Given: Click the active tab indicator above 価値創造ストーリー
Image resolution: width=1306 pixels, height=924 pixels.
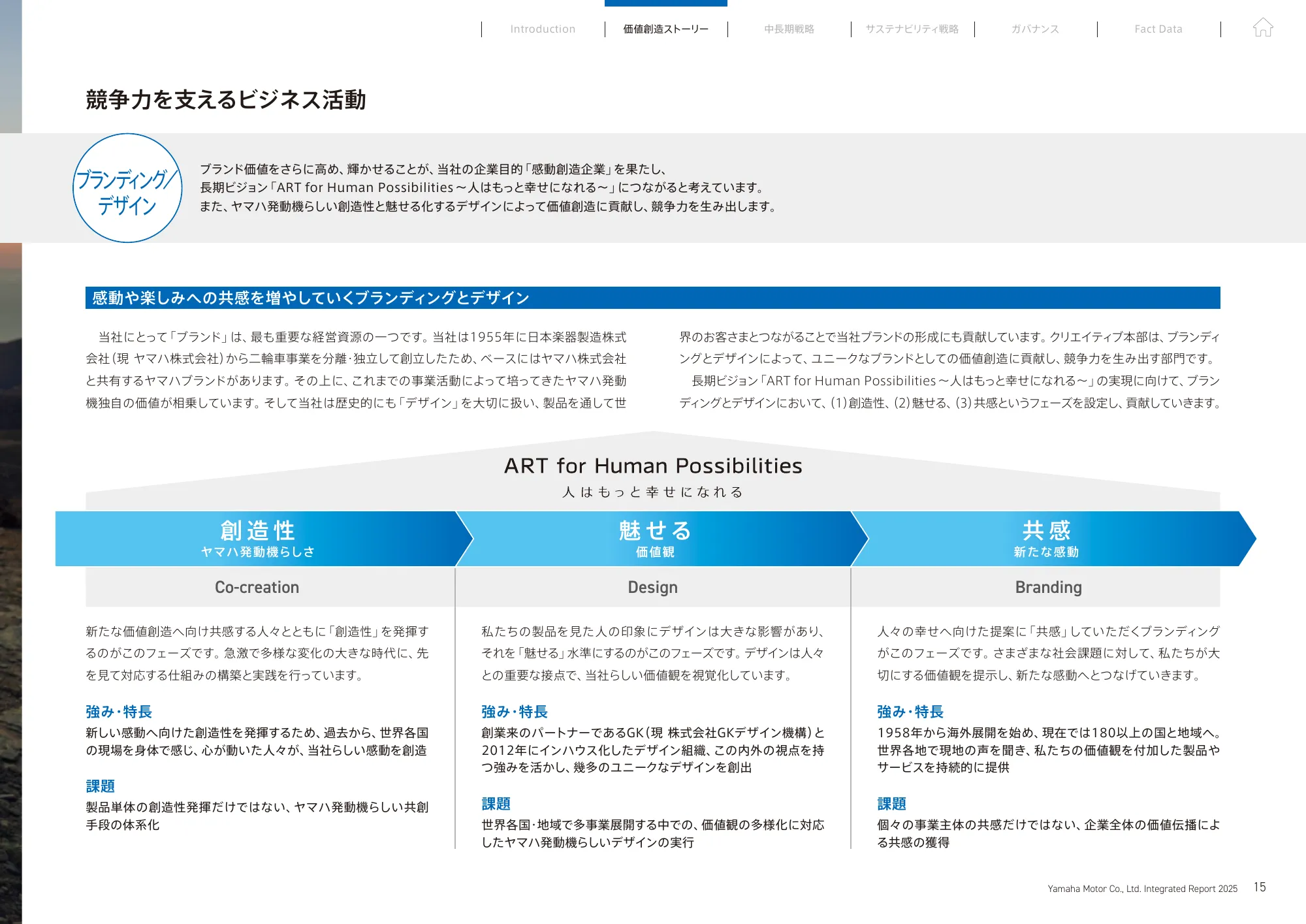Looking at the screenshot, I should [x=666, y=3].
